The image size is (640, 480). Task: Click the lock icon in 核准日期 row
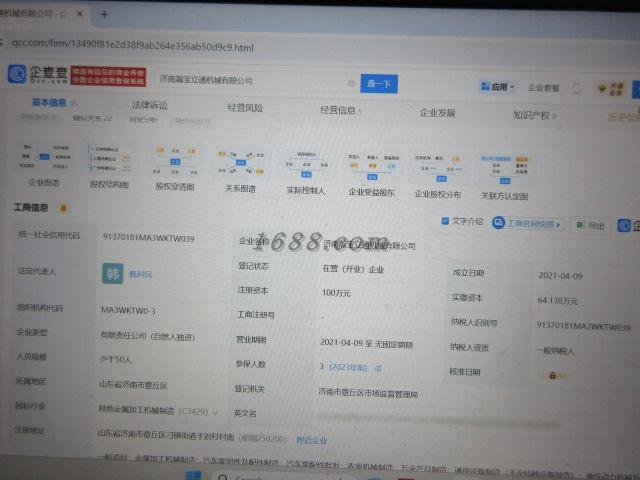(552, 375)
